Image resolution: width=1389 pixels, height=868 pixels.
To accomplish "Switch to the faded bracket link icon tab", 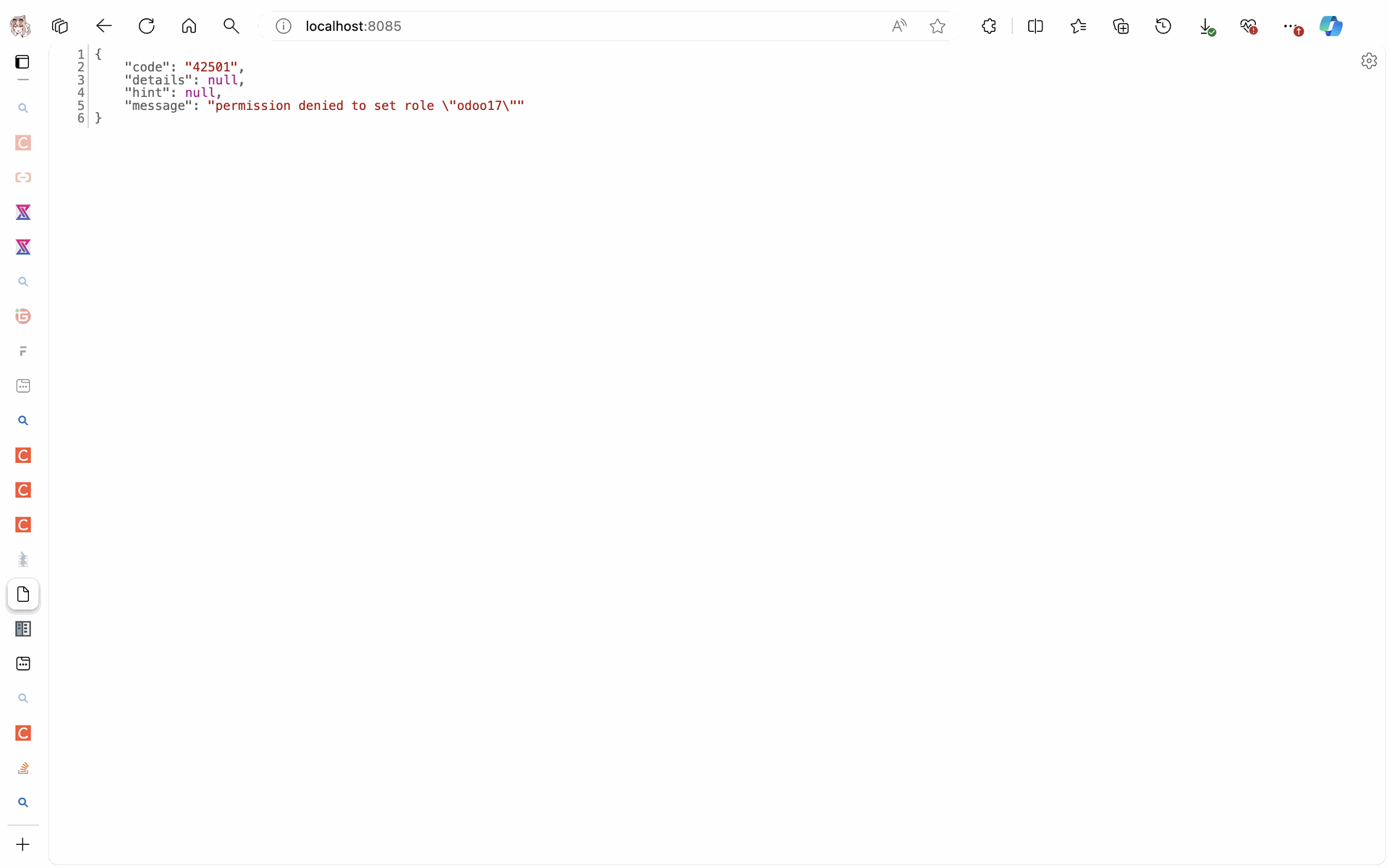I will tap(23, 177).
